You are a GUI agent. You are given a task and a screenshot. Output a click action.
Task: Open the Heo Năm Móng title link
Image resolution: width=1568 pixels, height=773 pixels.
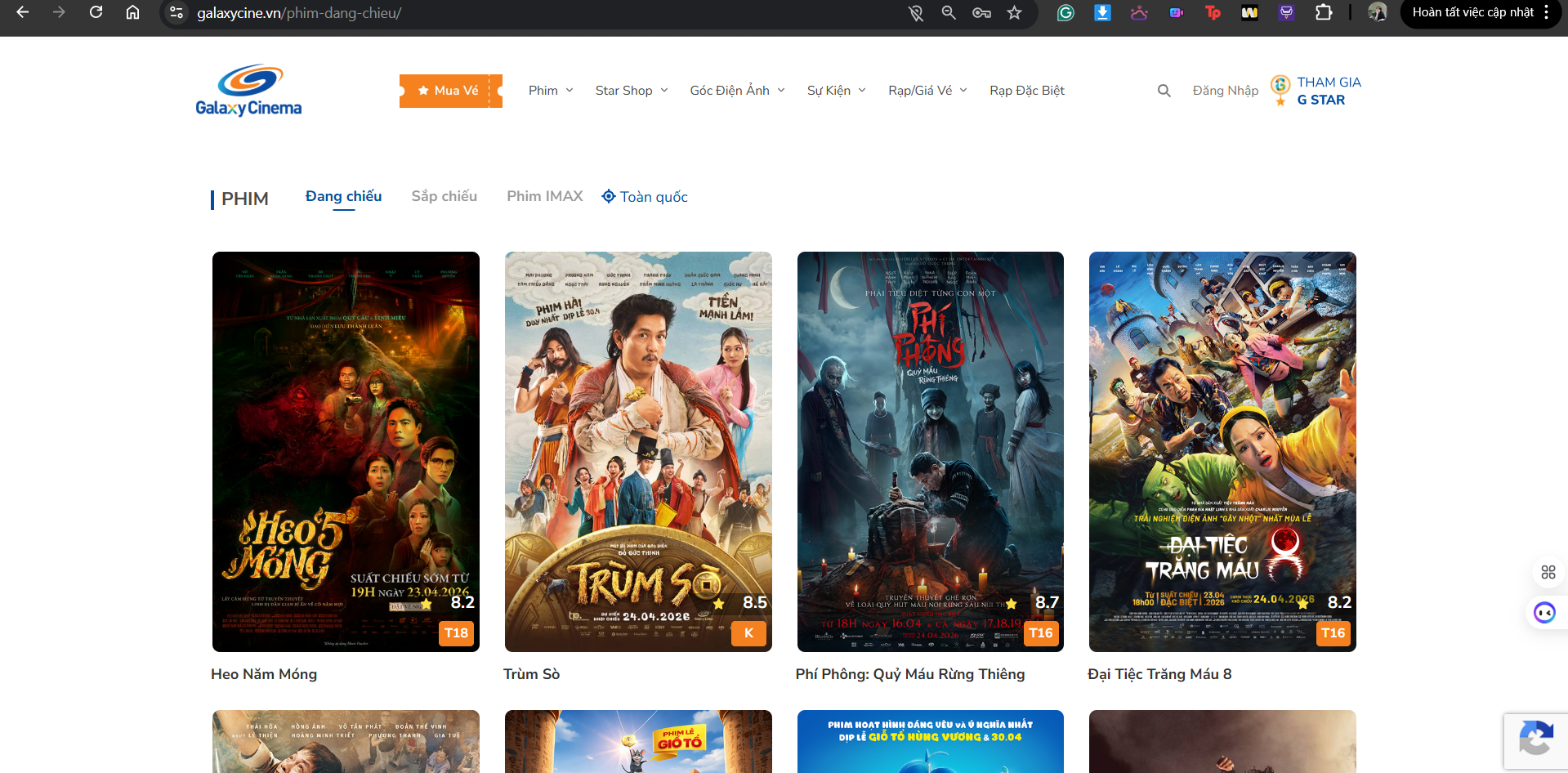tap(264, 674)
